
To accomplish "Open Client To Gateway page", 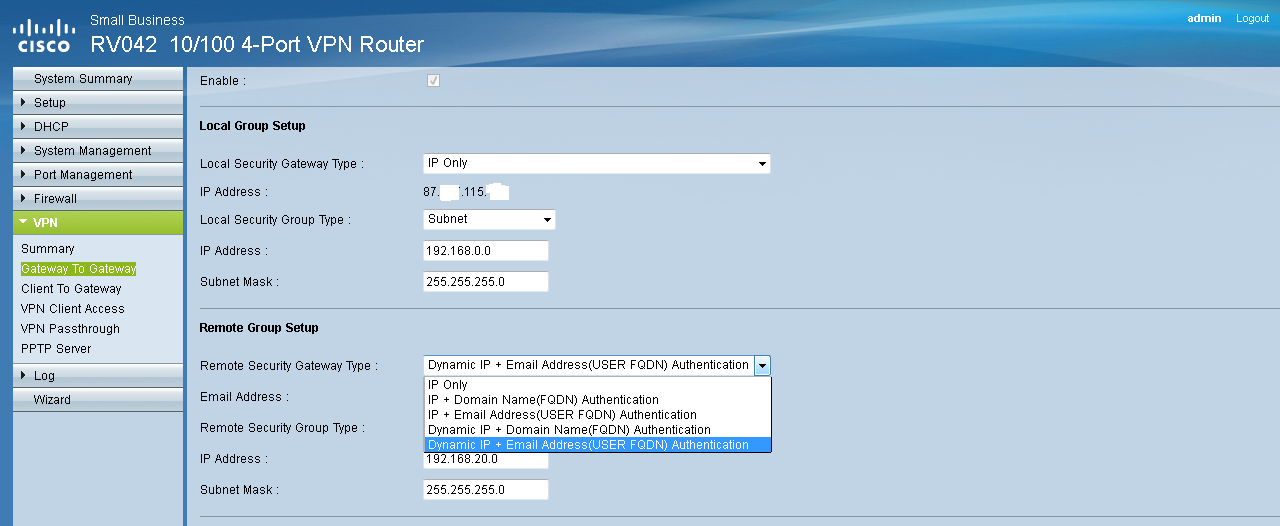I will pos(71,289).
